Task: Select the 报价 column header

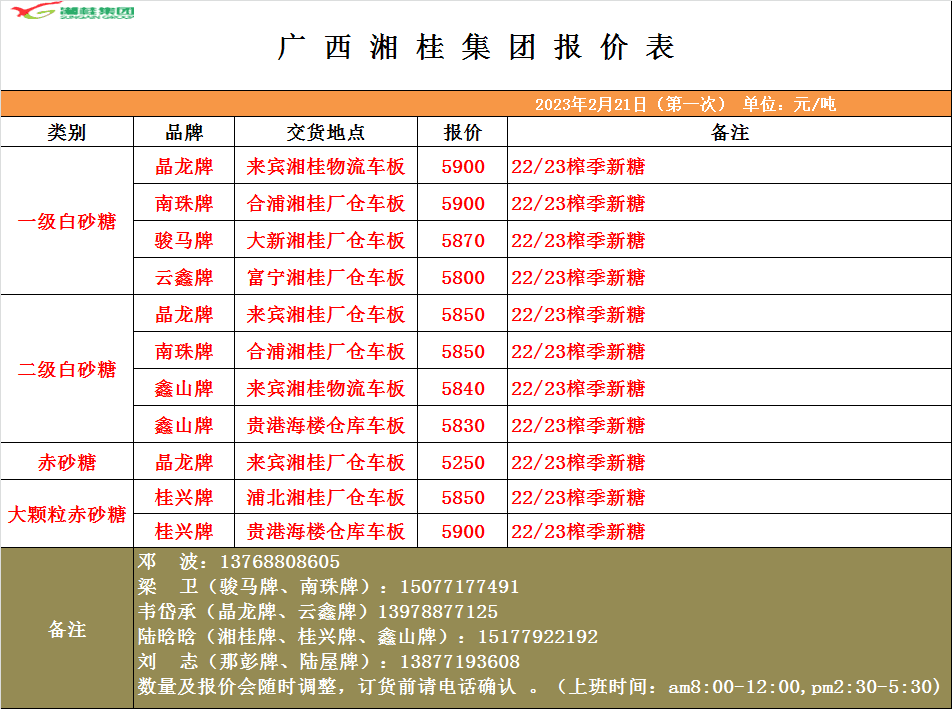Action: (462, 132)
